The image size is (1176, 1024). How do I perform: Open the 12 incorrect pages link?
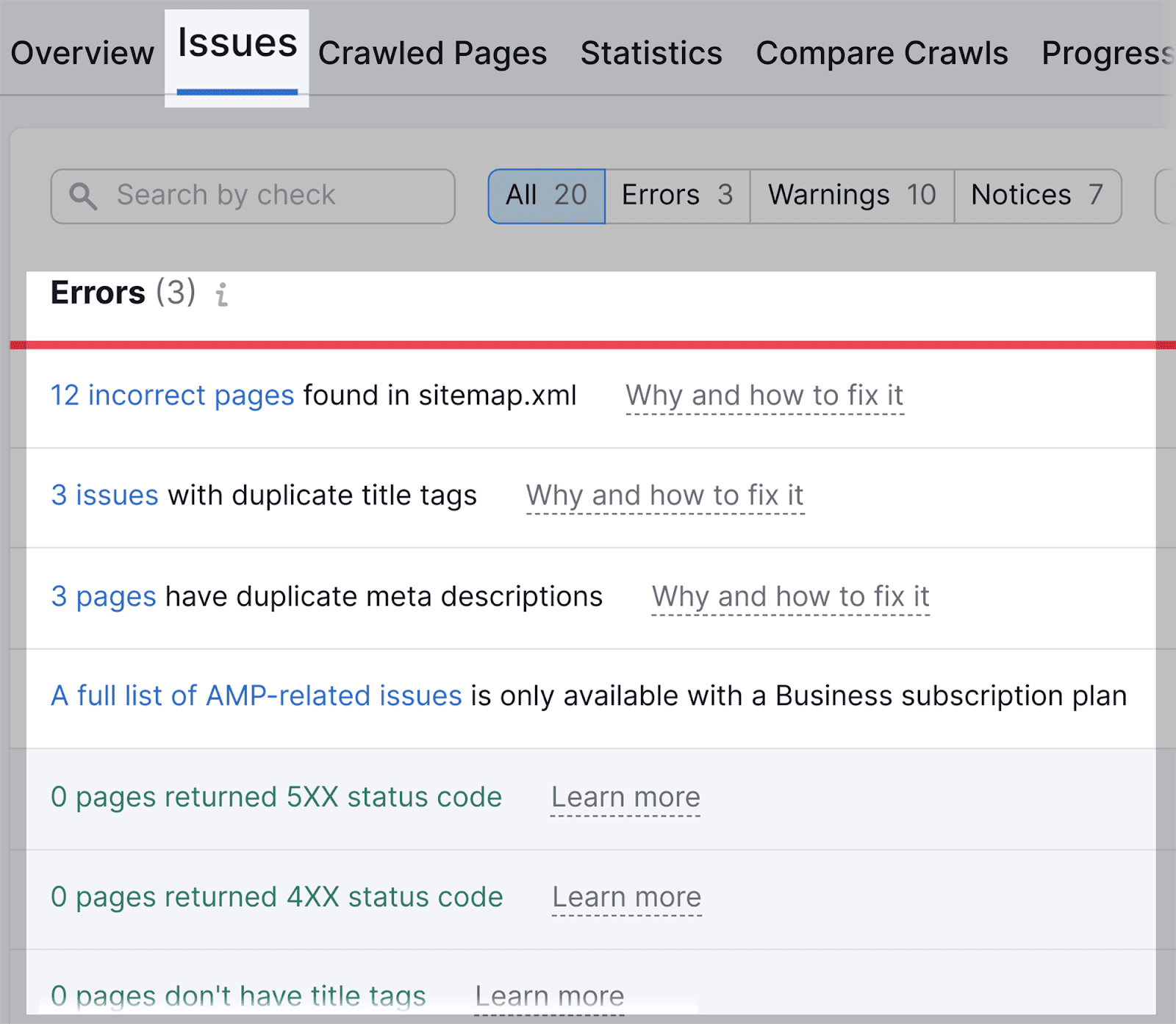point(172,395)
